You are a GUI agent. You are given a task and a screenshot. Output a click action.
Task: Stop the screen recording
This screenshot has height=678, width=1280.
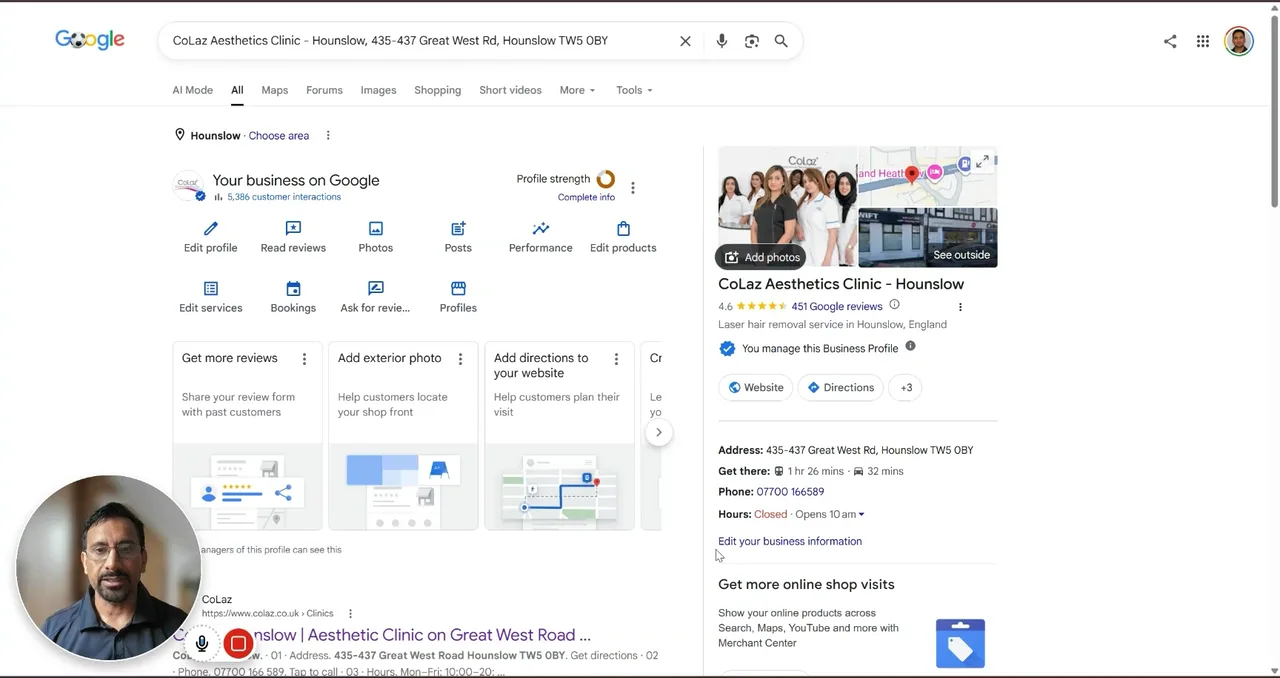238,644
